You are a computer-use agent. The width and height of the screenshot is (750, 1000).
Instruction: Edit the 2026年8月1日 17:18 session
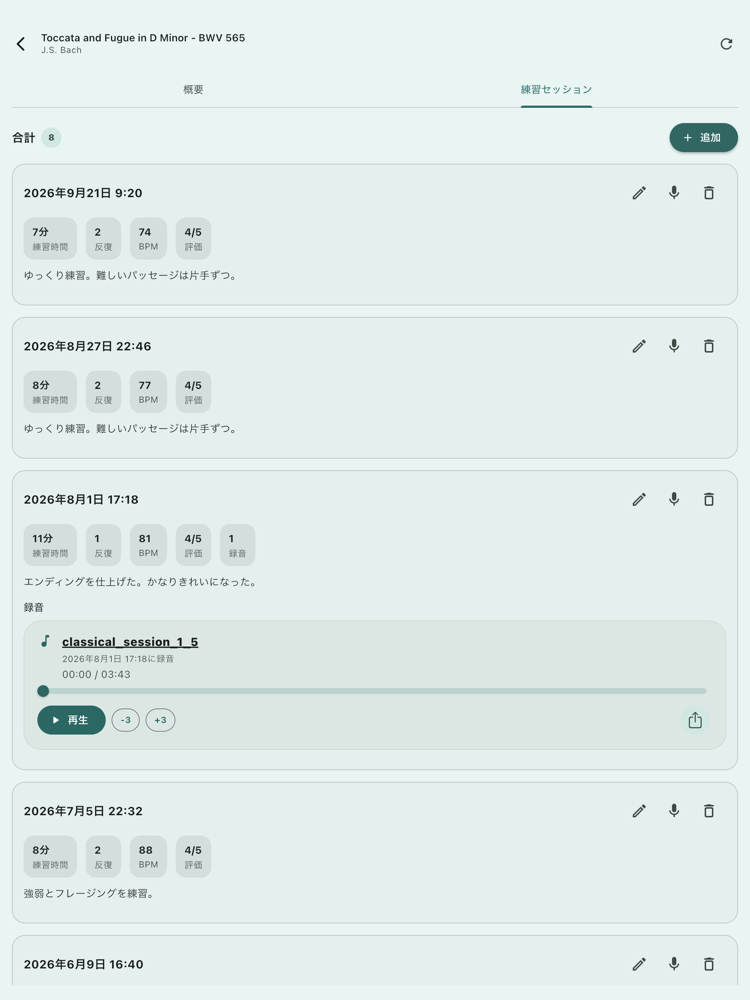[639, 499]
